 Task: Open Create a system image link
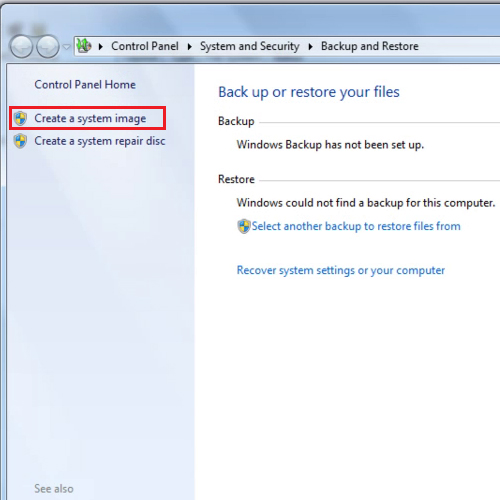[90, 119]
